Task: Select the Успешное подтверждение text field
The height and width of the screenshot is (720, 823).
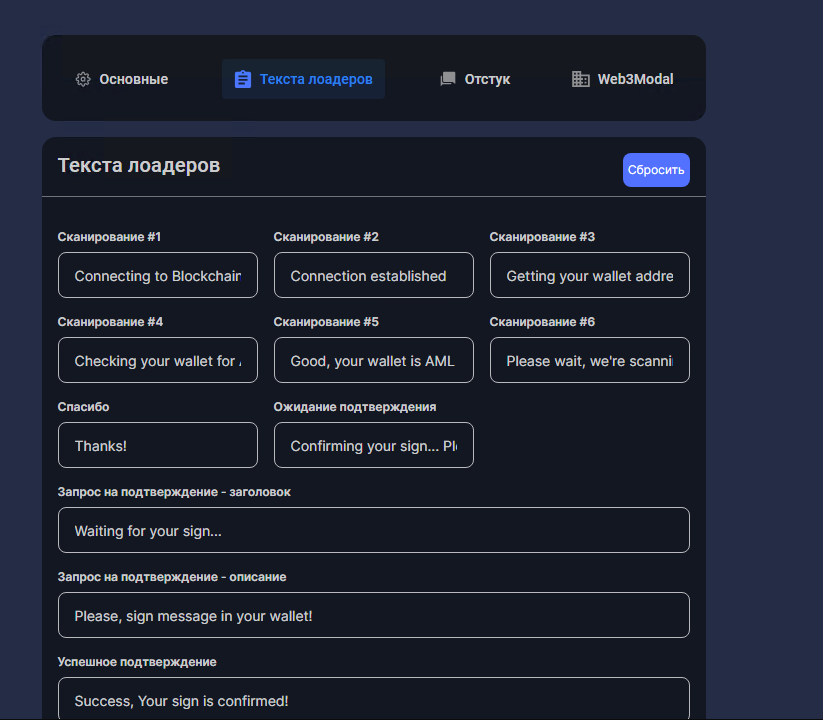Action: coord(374,699)
